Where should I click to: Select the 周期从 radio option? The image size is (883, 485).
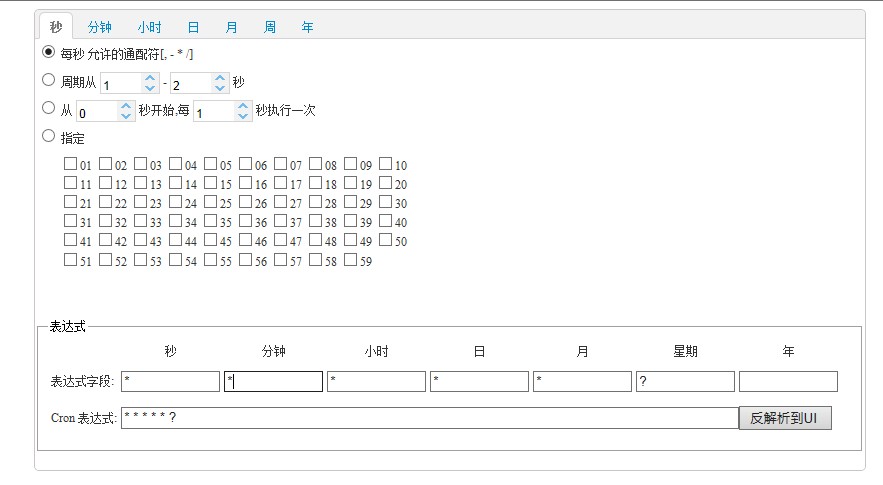pyautogui.click(x=48, y=80)
